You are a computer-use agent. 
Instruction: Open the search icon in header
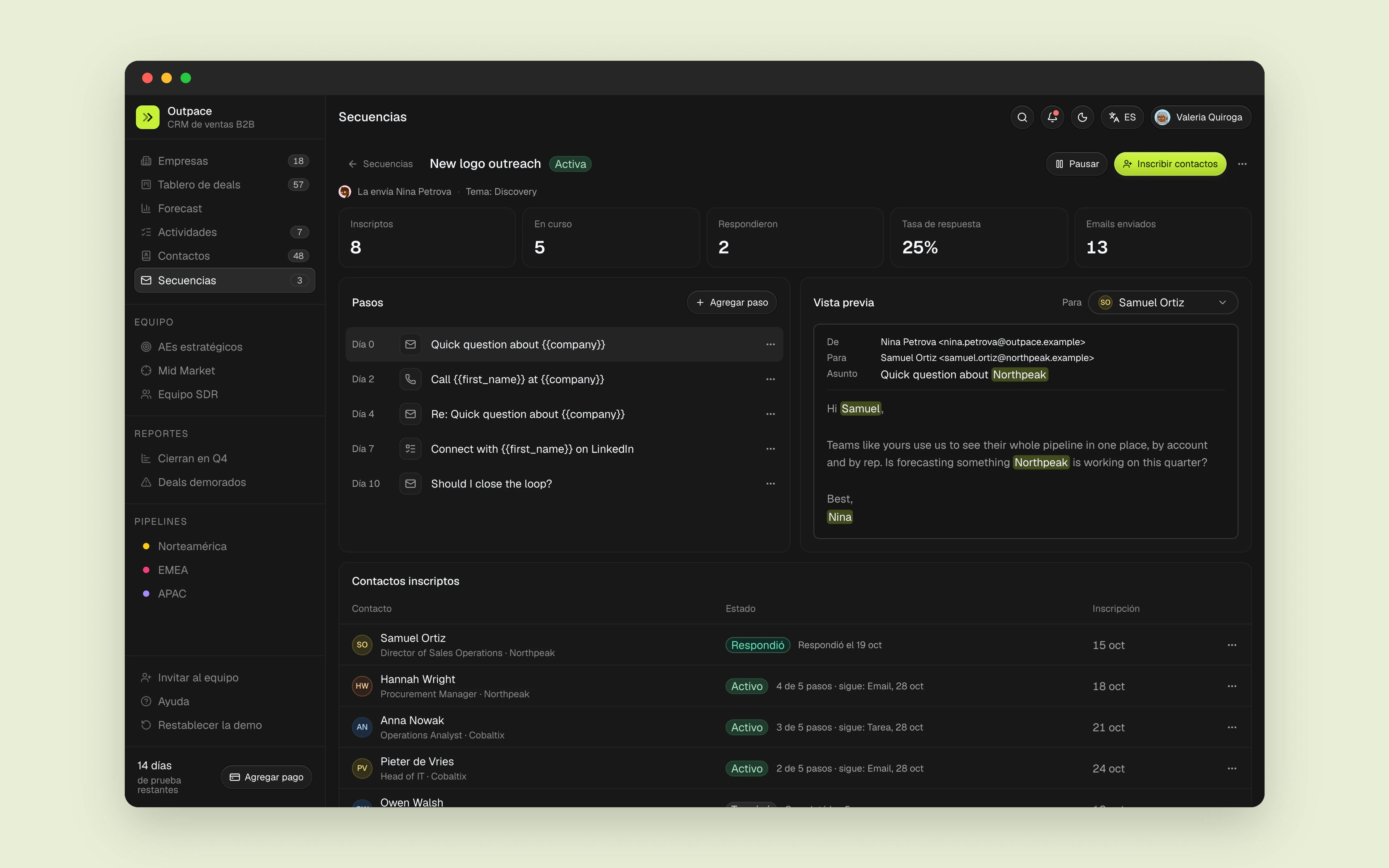[1022, 117]
